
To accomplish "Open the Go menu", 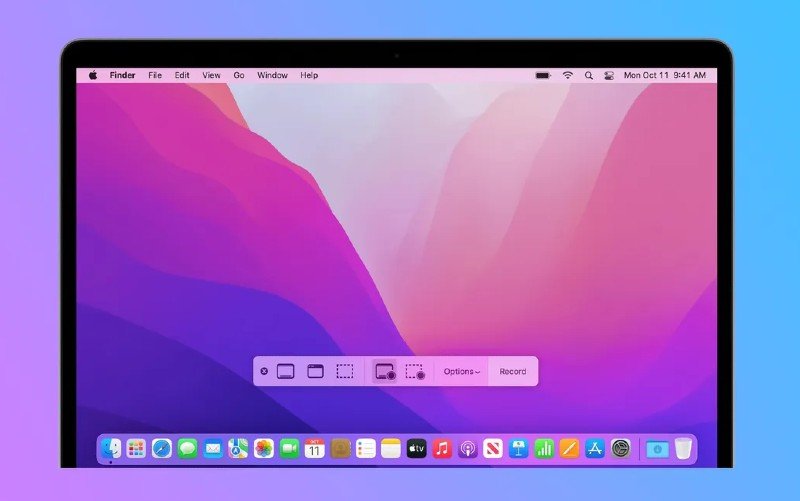I will pyautogui.click(x=239, y=75).
